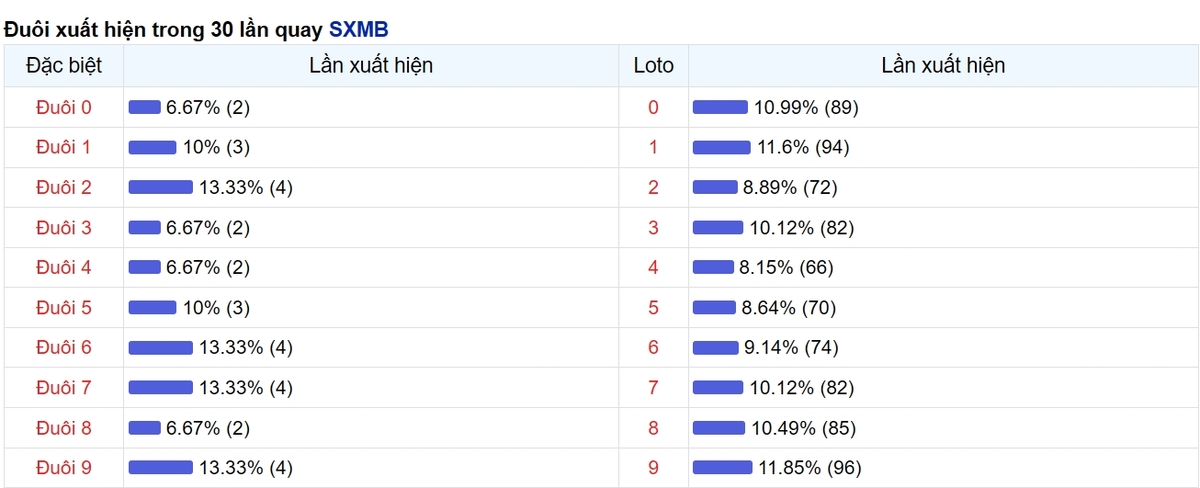Click the blue bar next to 11.85% (96)
Image resolution: width=1200 pixels, height=488 pixels.
point(722,467)
